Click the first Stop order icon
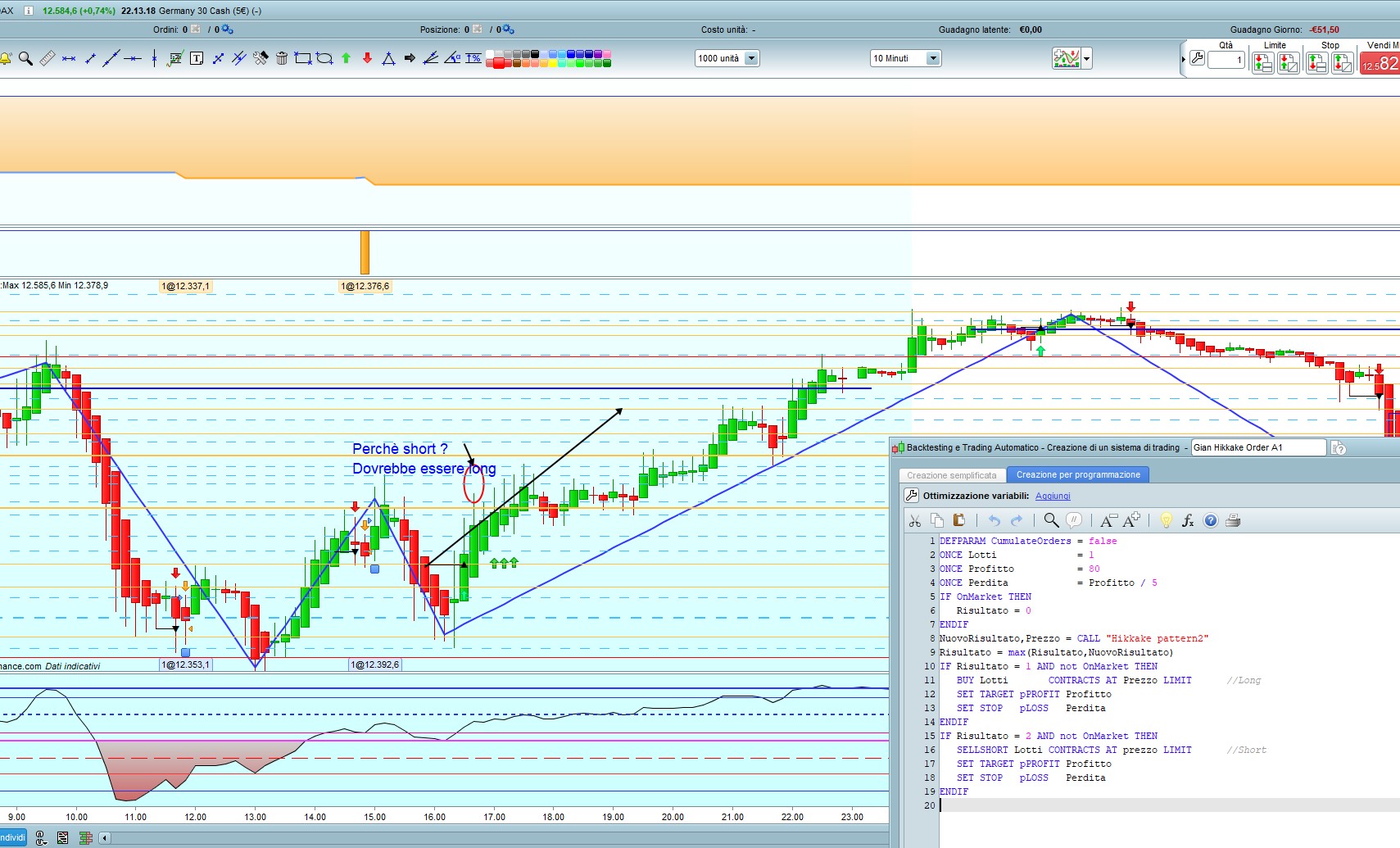This screenshot has width=1400, height=848. [1316, 62]
